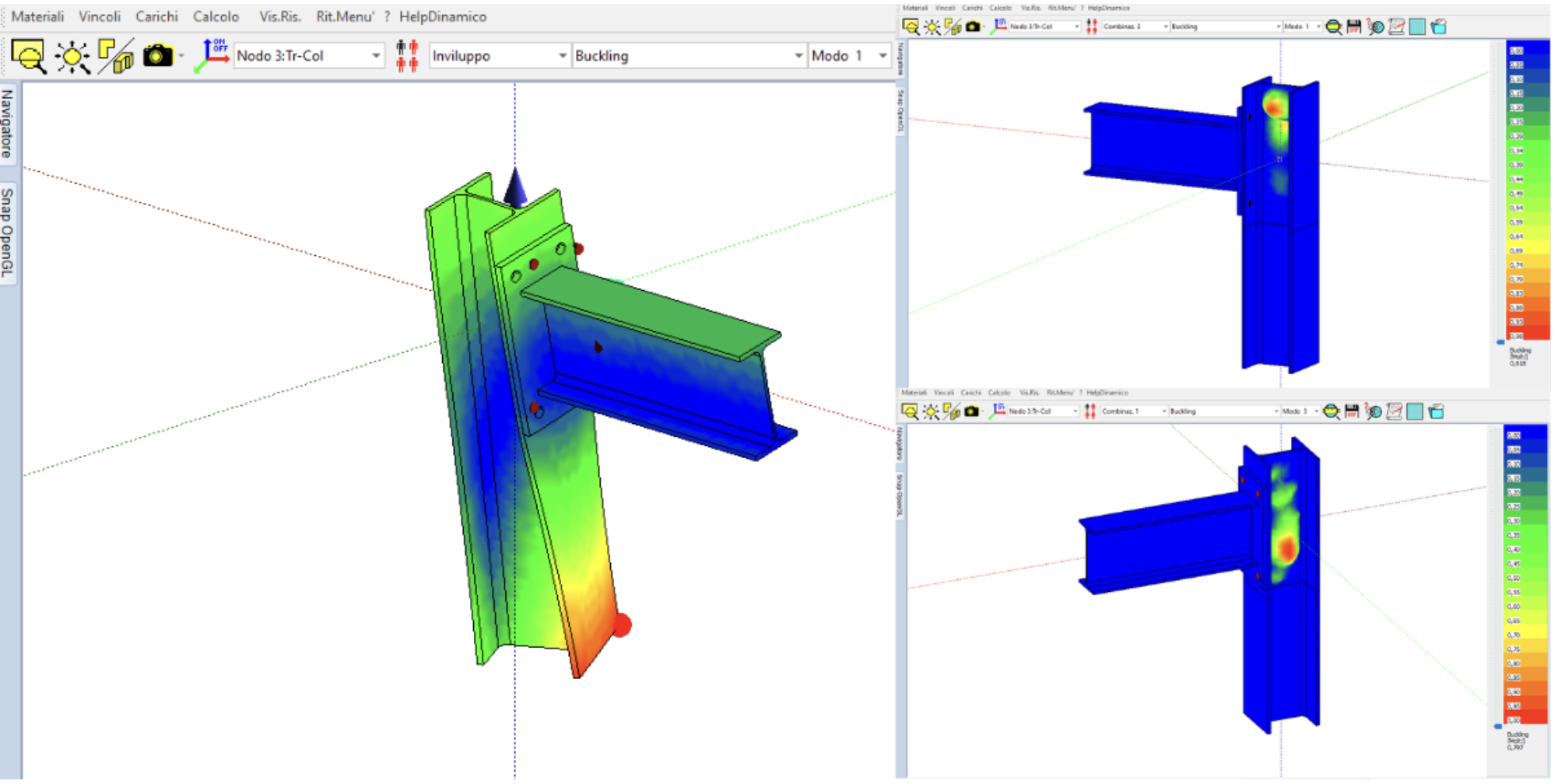Click the red and black people combinations icon
The image size is (1558, 784).
point(407,56)
